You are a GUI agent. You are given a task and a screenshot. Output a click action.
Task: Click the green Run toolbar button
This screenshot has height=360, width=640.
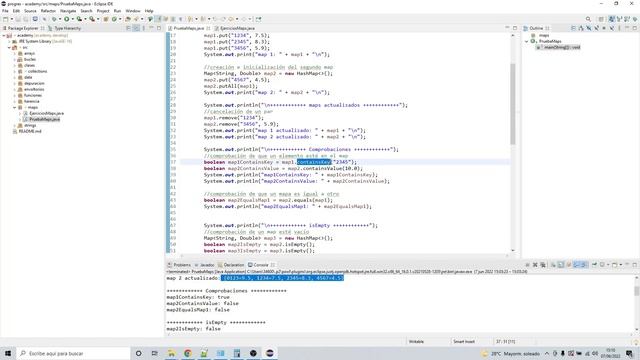(67, 19)
